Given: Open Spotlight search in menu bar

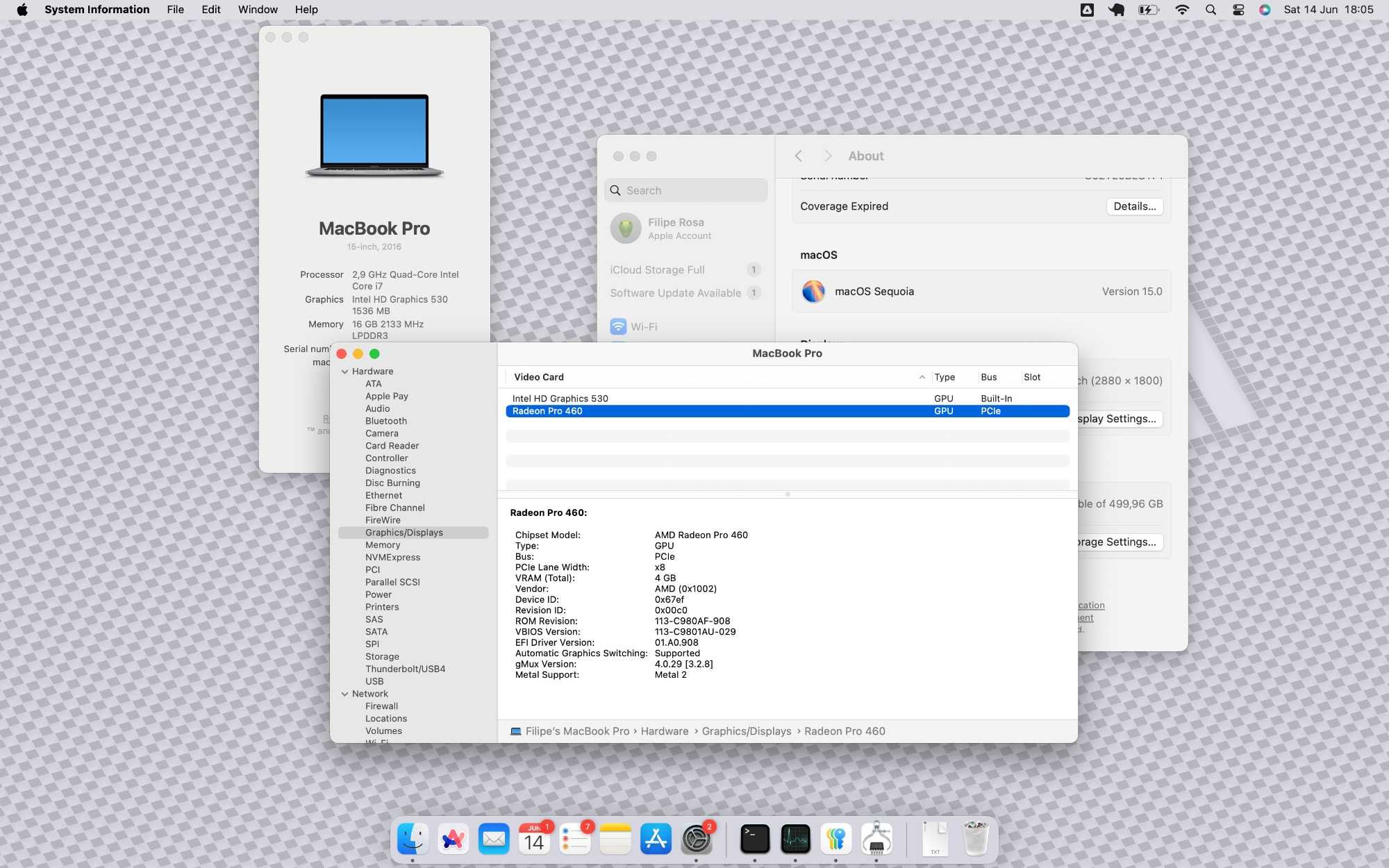Looking at the screenshot, I should point(1211,10).
